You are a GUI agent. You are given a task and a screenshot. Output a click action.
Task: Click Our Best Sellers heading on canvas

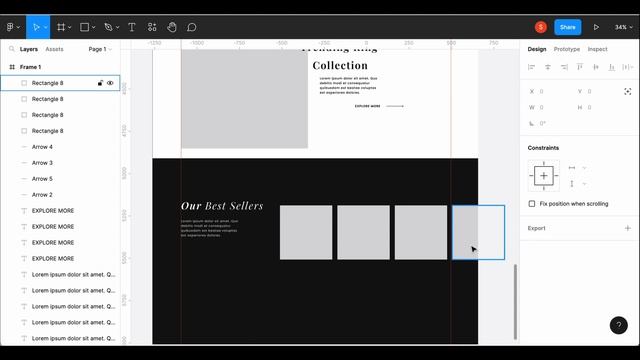222,206
